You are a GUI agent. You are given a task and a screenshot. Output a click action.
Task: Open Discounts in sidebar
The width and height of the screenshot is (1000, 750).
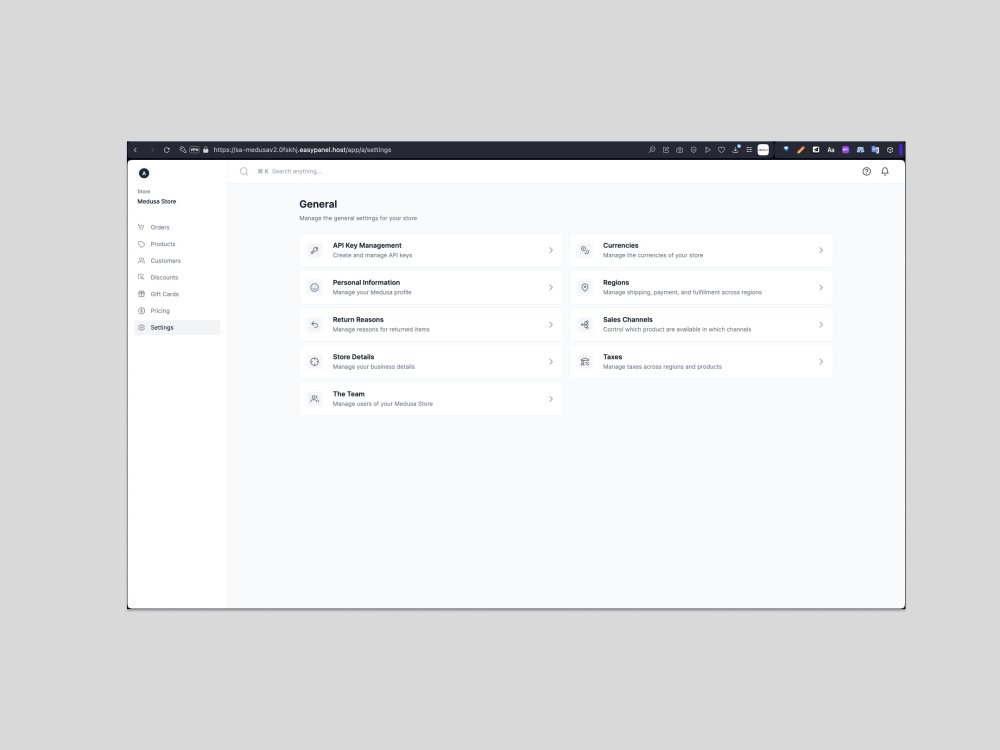click(177, 277)
